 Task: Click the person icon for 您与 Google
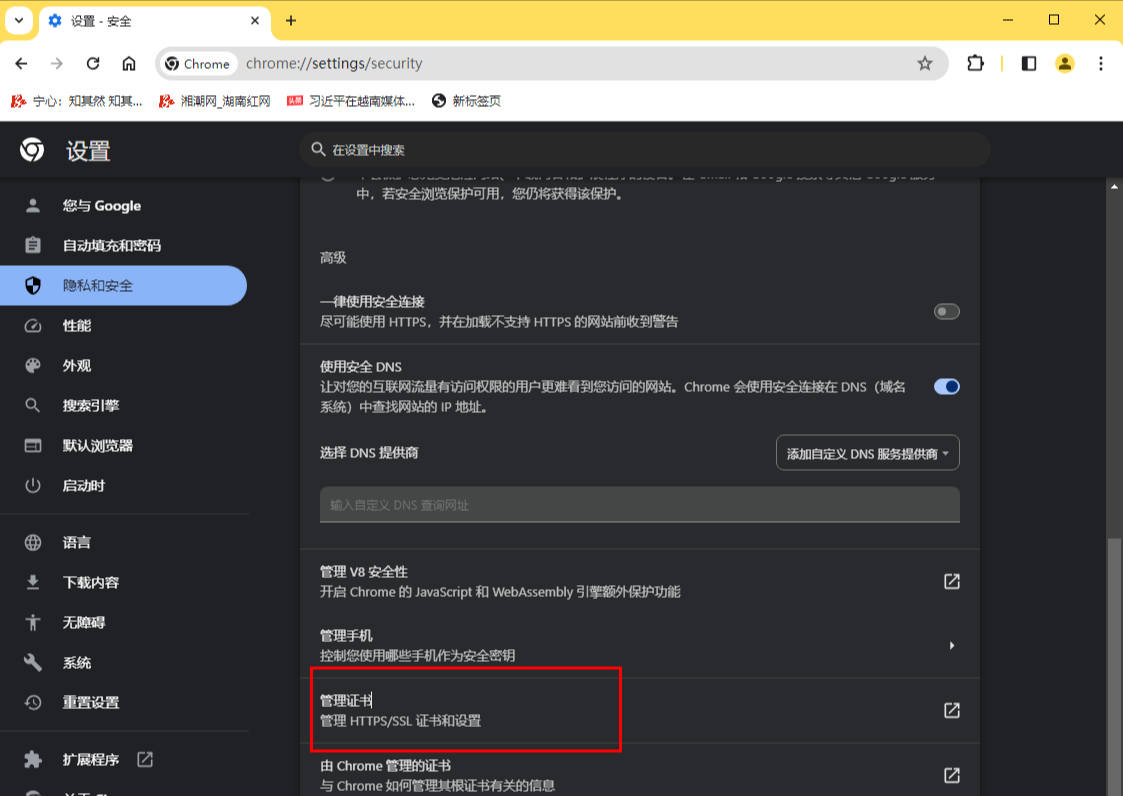pyautogui.click(x=33, y=206)
